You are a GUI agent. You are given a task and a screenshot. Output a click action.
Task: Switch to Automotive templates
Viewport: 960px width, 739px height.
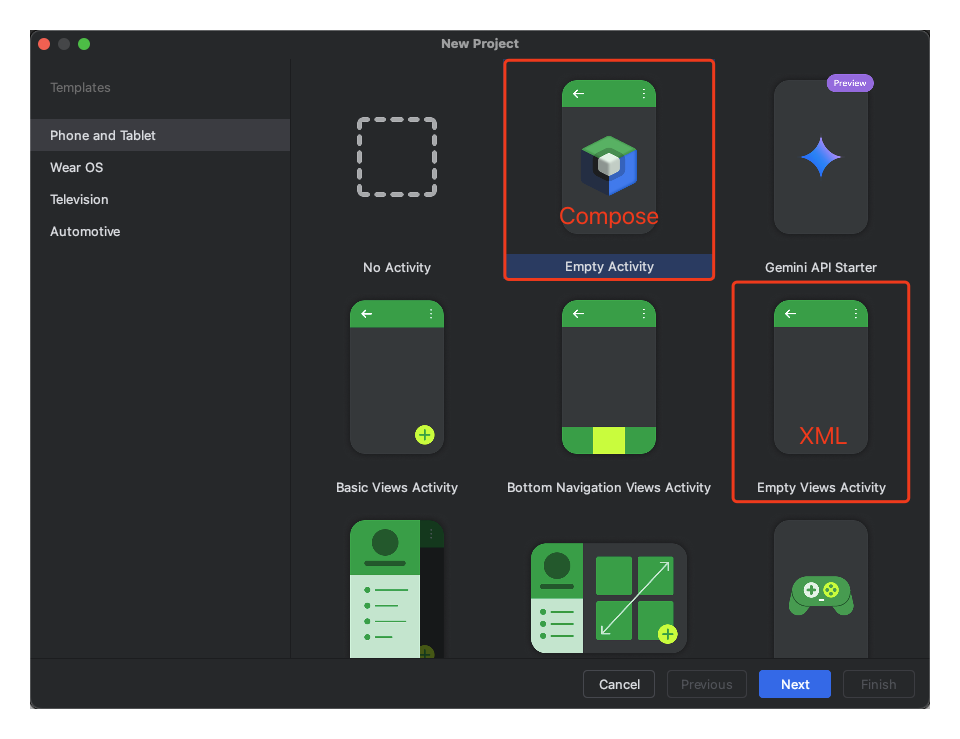point(160,231)
